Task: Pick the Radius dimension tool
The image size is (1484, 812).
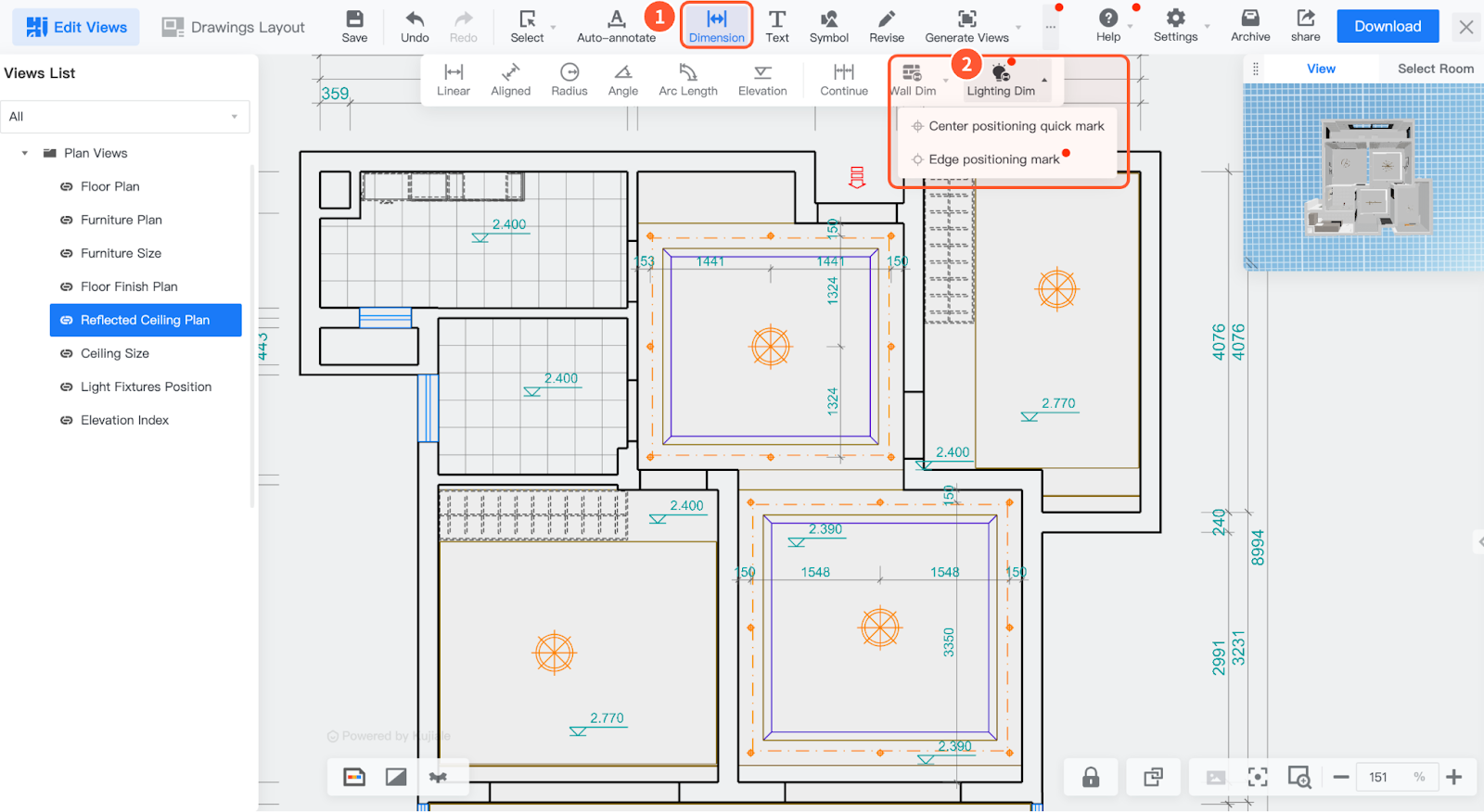Action: [x=569, y=80]
